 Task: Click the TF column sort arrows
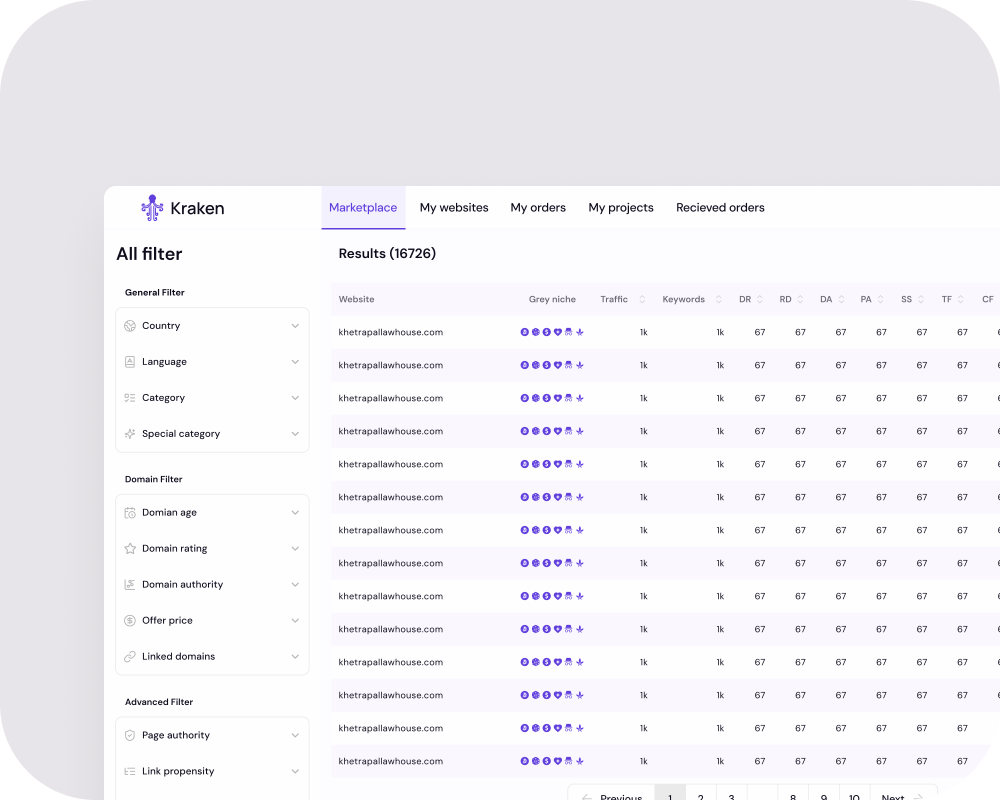click(960, 299)
